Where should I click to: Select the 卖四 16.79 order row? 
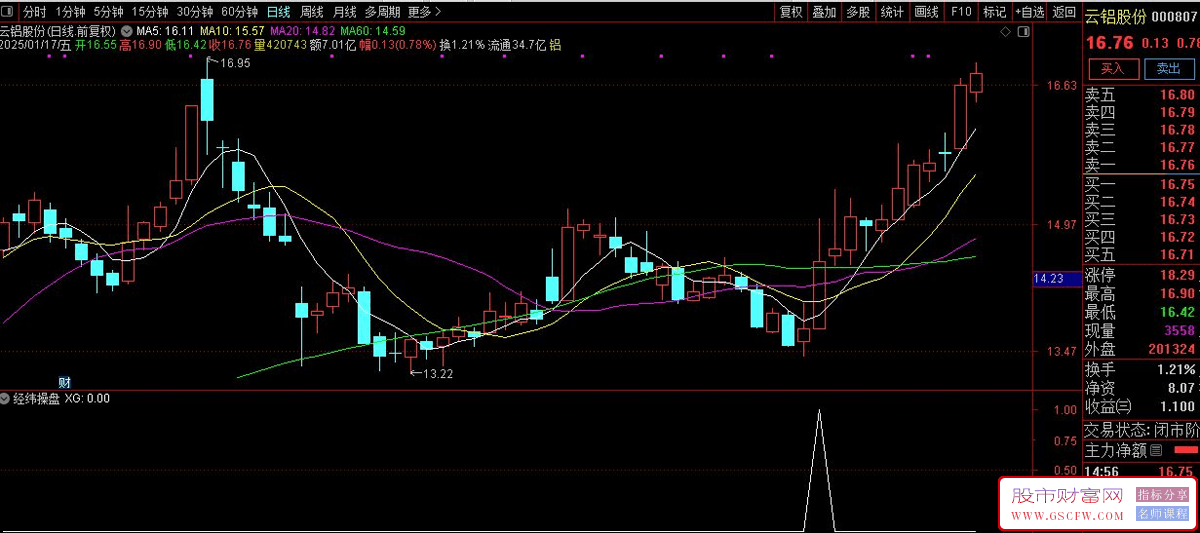(1141, 112)
